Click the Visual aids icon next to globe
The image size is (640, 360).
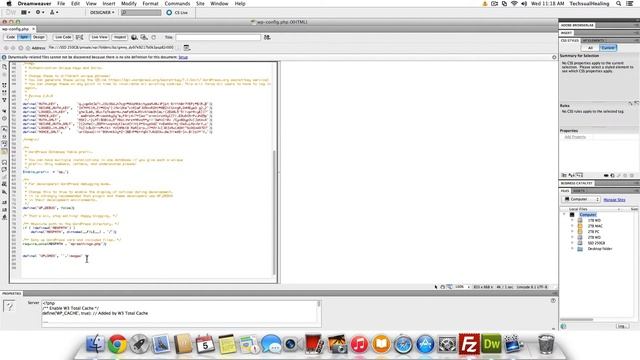point(144,37)
